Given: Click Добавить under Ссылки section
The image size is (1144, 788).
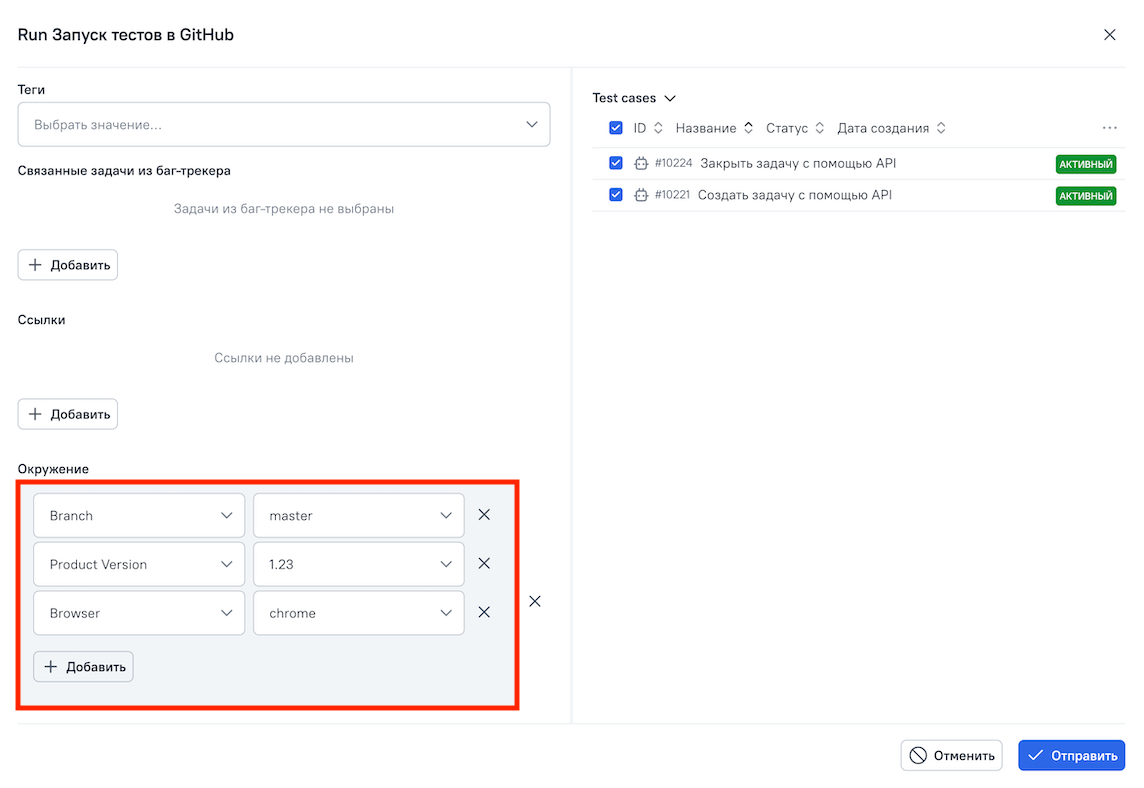Looking at the screenshot, I should click(68, 414).
